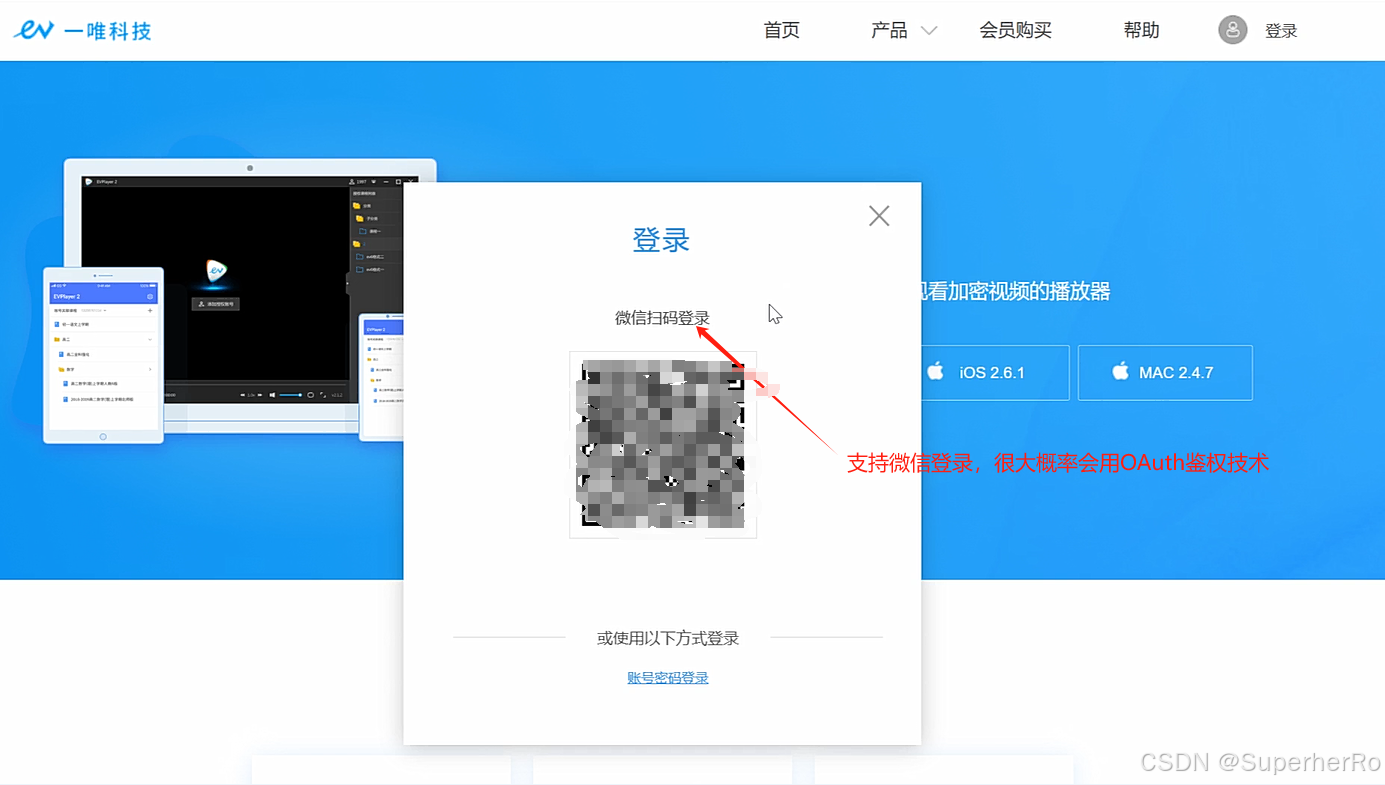Download iOS 2.6.1 version
The image size is (1385, 785).
tap(994, 373)
